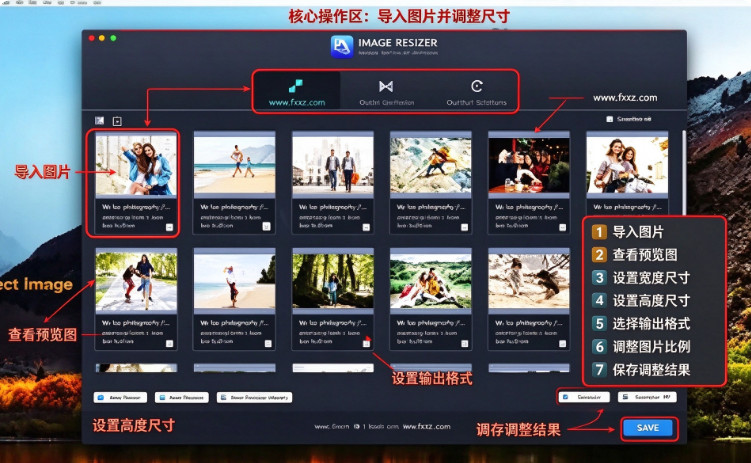Select the tab with teal squares icon
The image size is (751, 463).
(x=296, y=91)
